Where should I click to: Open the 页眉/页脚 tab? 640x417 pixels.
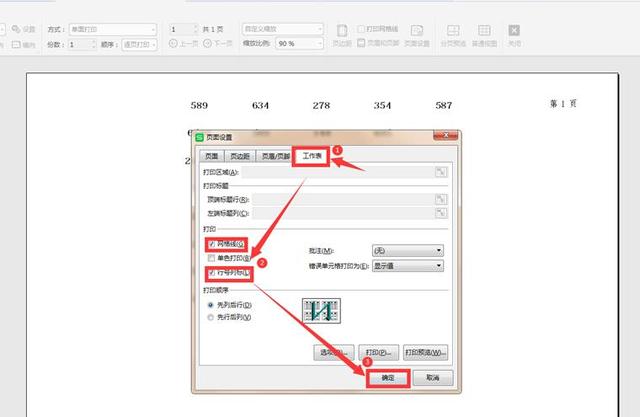(x=276, y=156)
